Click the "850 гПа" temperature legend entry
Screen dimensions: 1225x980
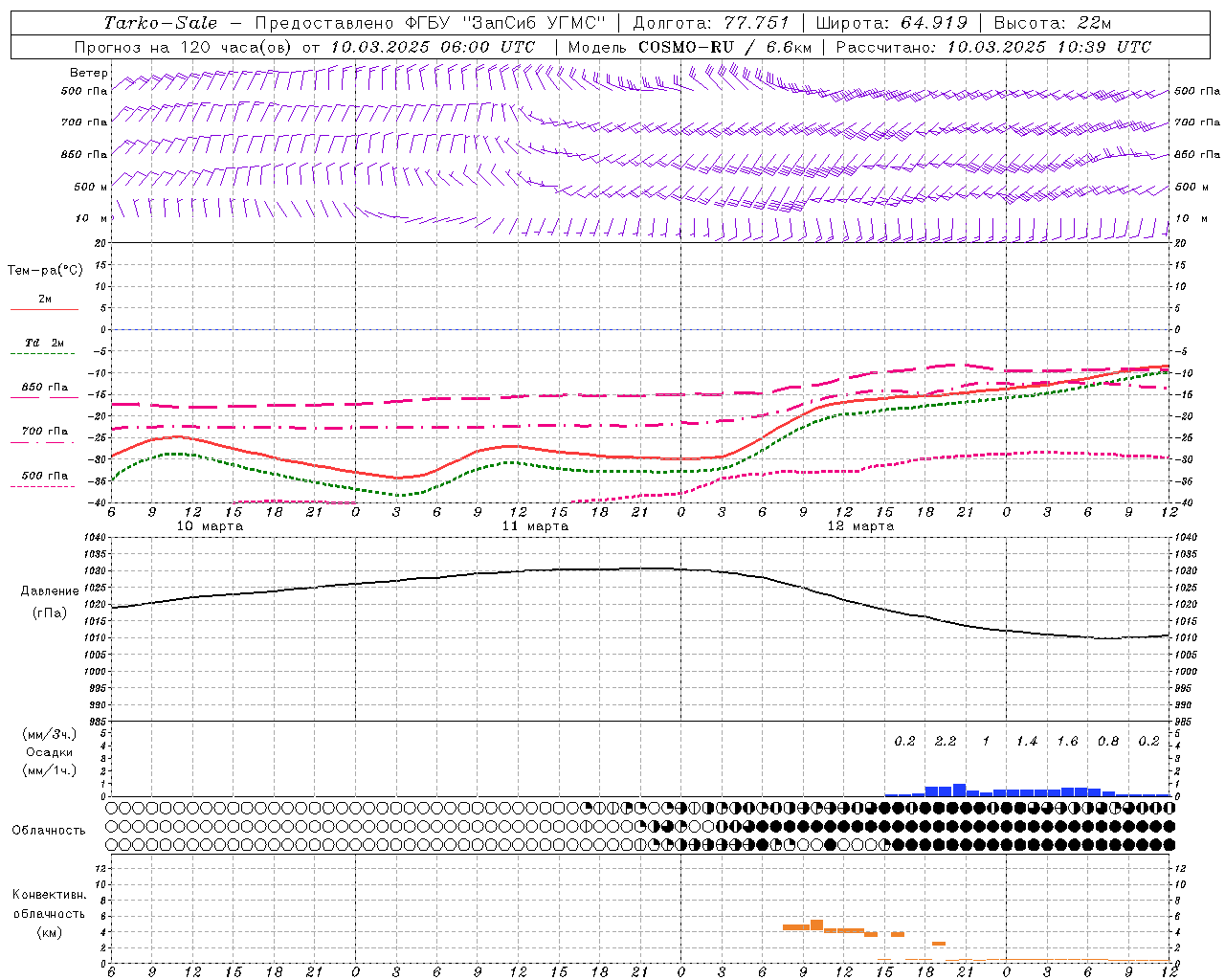click(x=45, y=387)
